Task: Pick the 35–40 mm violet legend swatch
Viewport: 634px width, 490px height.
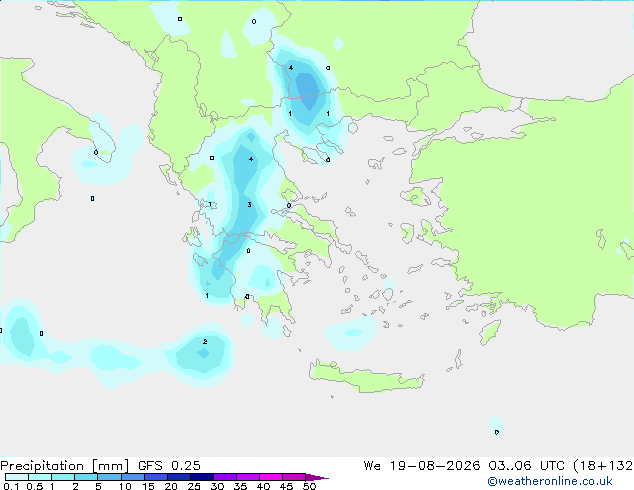Action: click(248, 477)
